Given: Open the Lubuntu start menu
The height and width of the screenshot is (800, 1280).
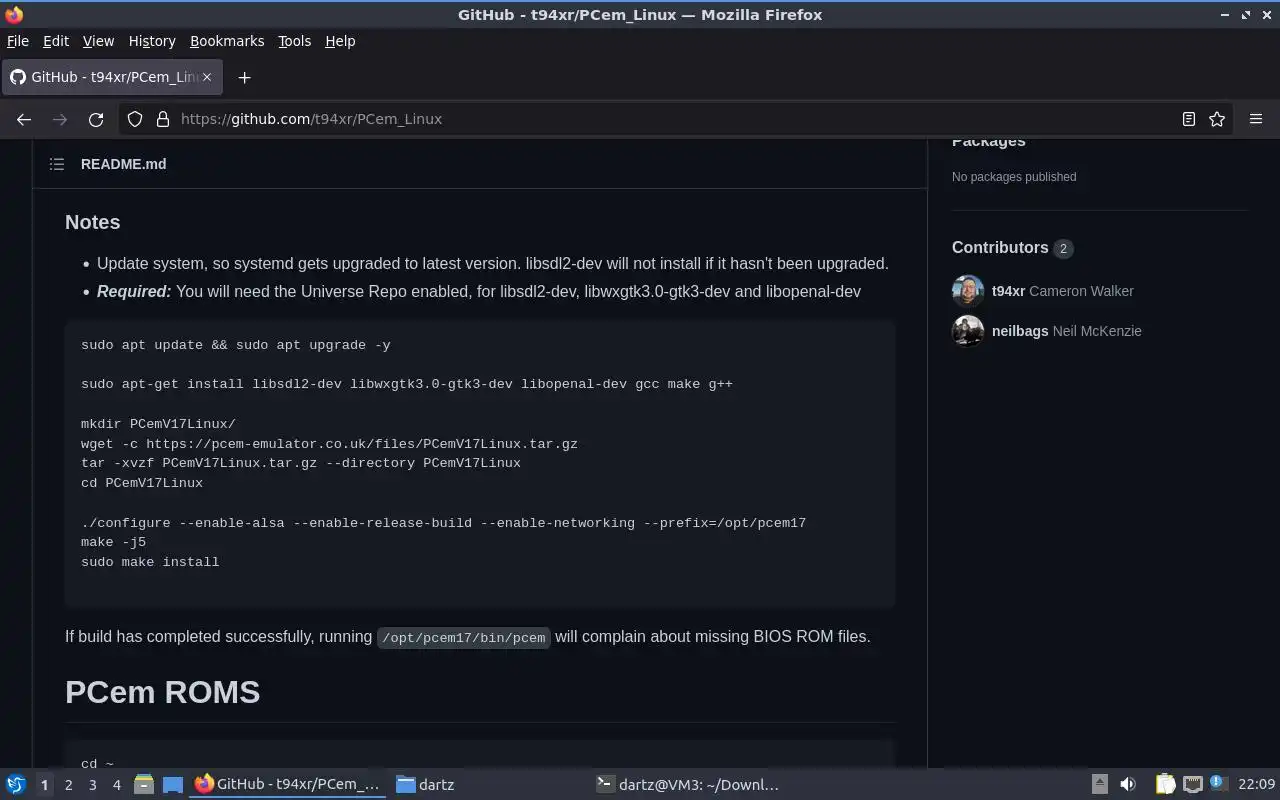Looking at the screenshot, I should click(x=15, y=785).
